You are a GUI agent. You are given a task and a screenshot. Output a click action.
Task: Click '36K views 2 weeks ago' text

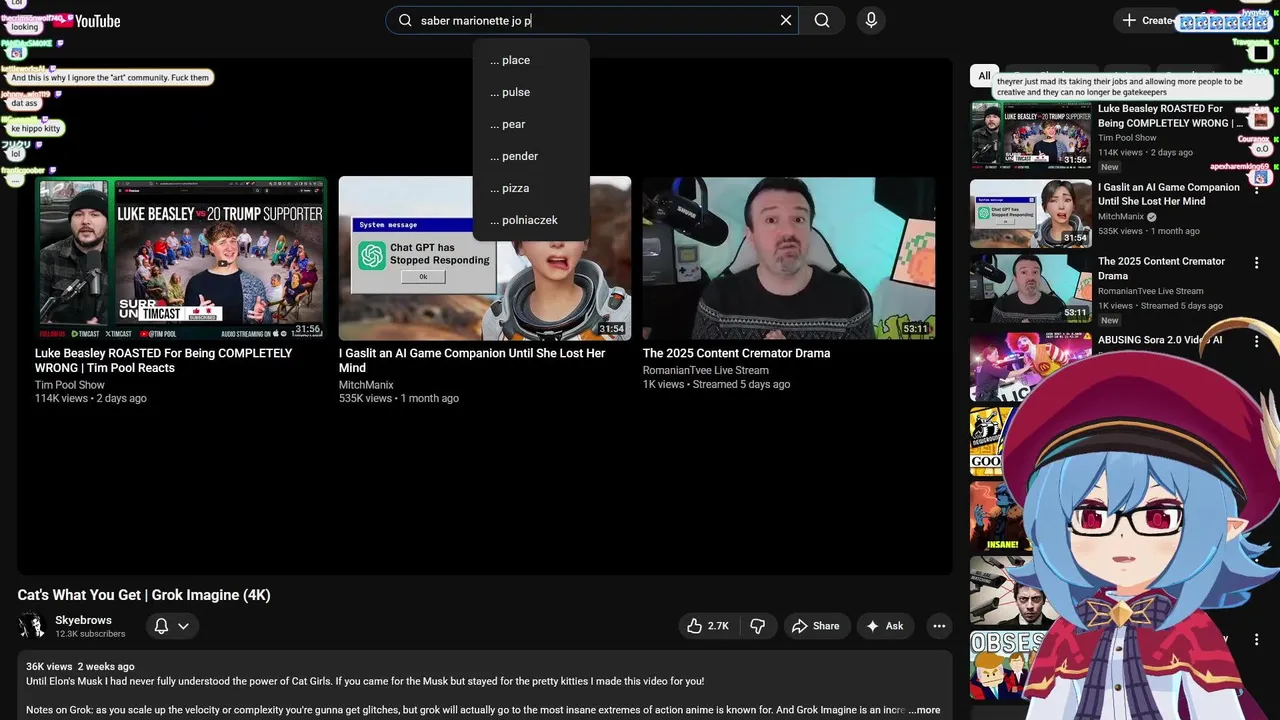80,666
